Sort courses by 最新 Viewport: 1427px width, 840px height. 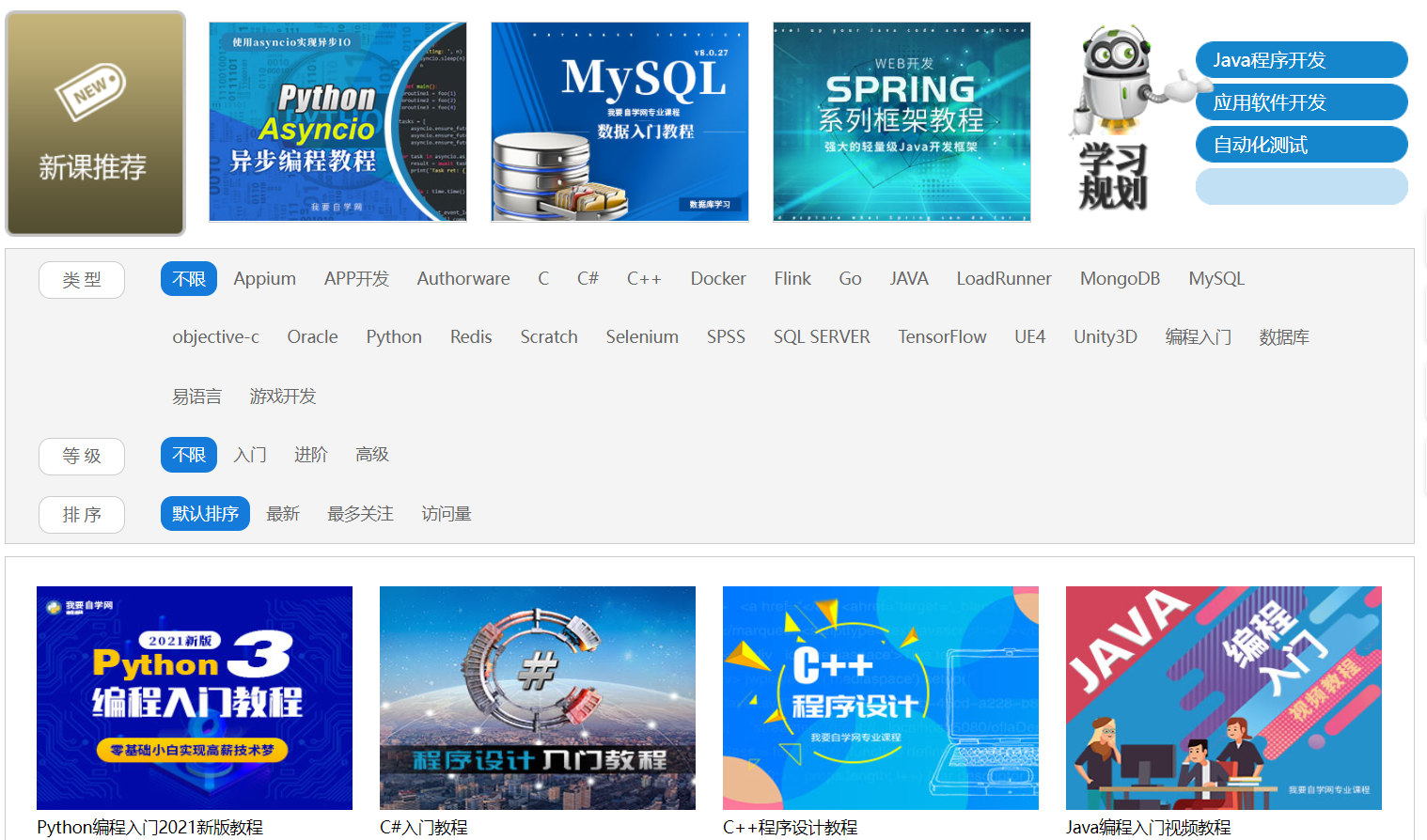[283, 514]
